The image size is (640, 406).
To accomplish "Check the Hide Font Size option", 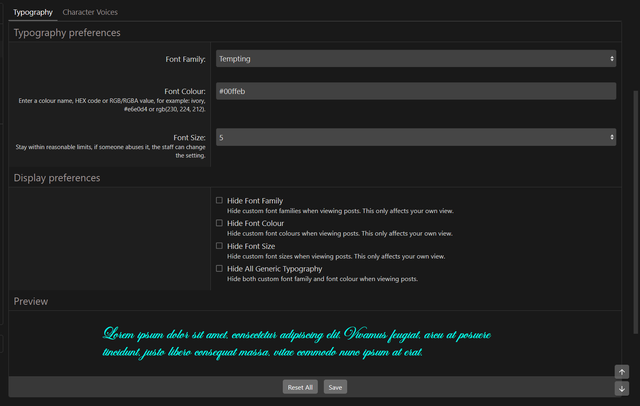I will tap(220, 246).
